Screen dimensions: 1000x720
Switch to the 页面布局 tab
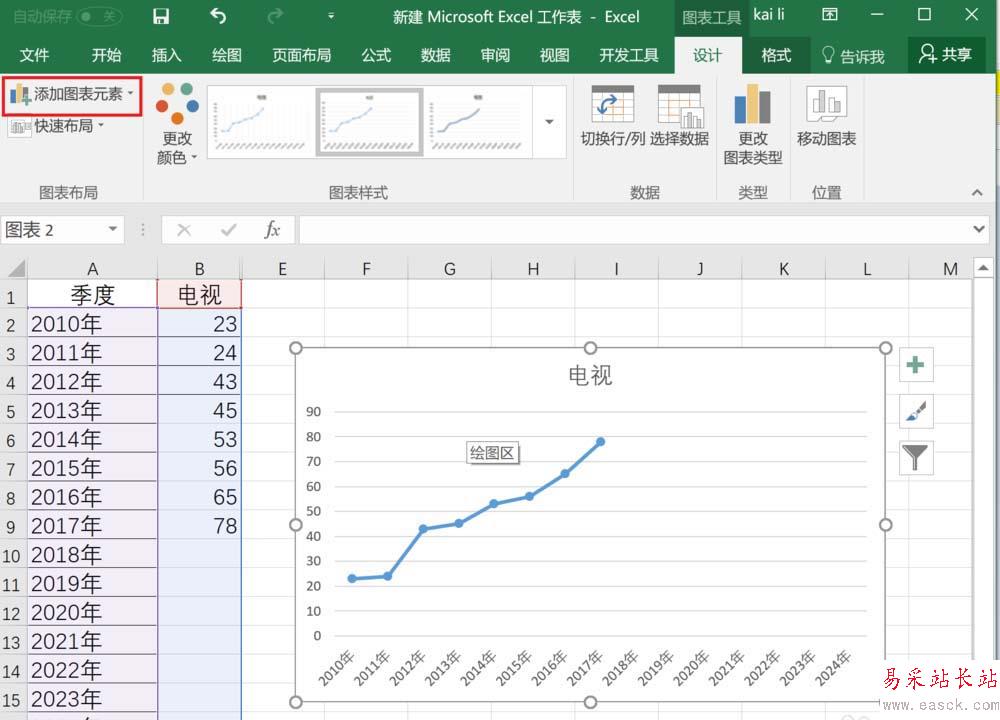[302, 55]
